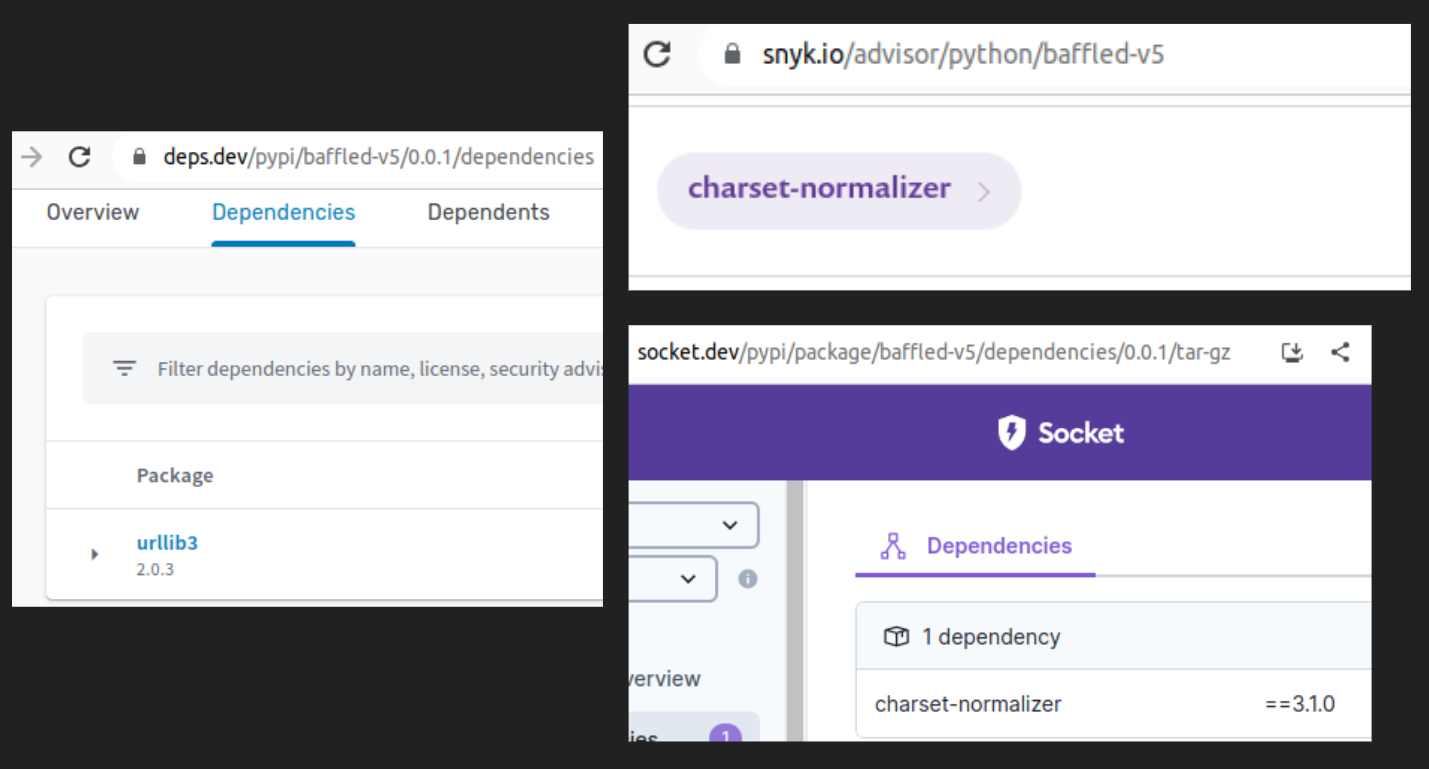Click the ==3.1.0 version value
Viewport: 1429px width, 769px height.
coord(1300,704)
